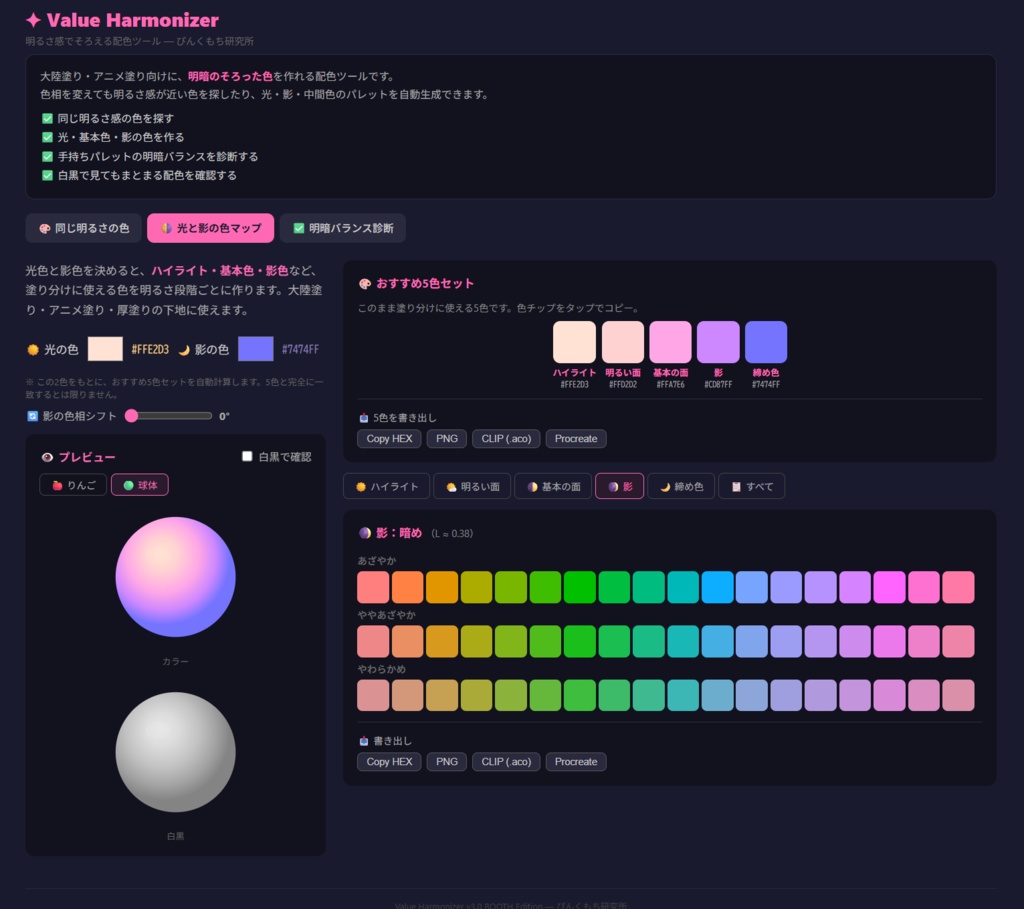The image size is (1024, 909).
Task: Click Copy HEX under 5色を書き出し
Action: click(x=389, y=439)
